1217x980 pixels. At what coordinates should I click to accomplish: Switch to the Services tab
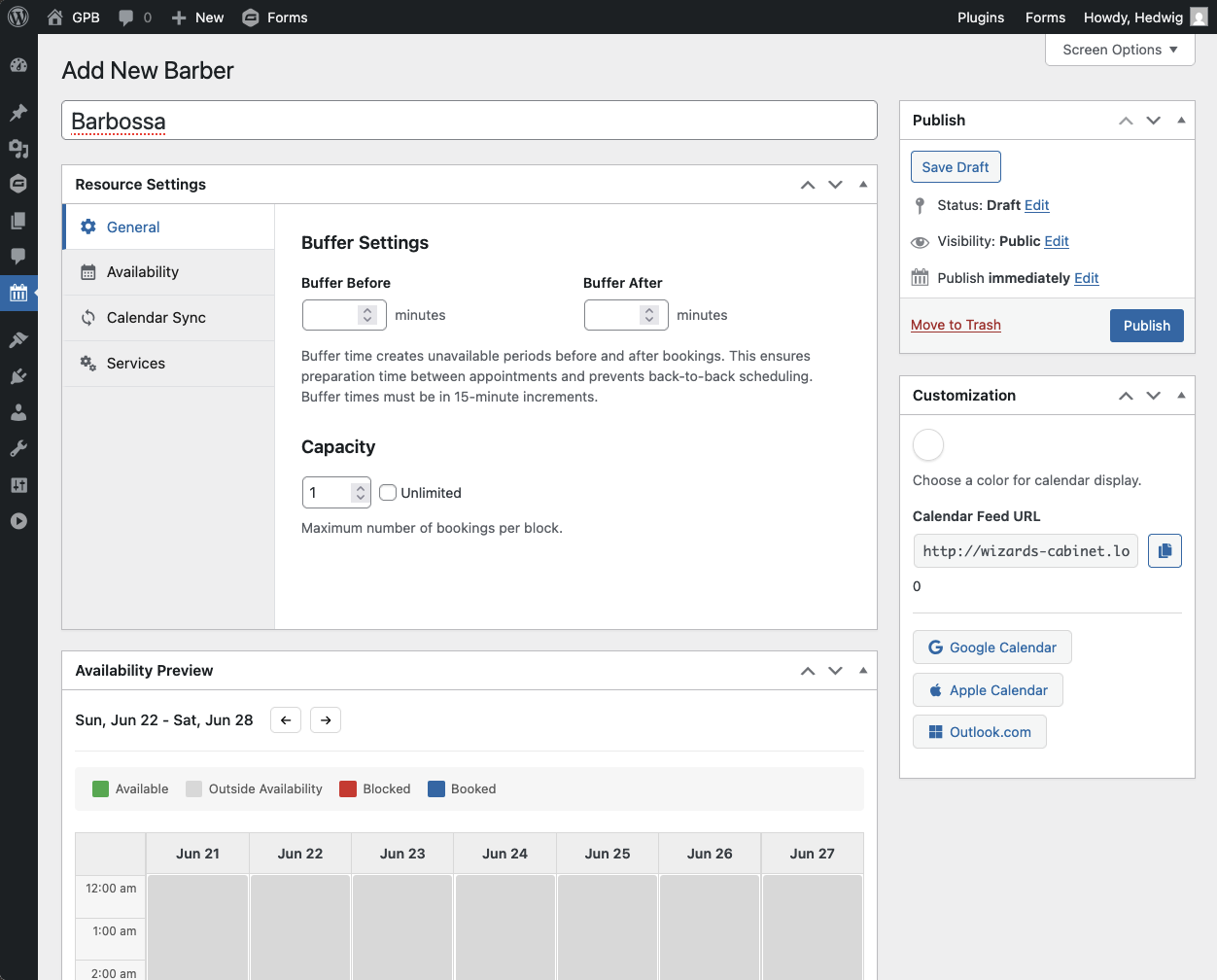169,364
